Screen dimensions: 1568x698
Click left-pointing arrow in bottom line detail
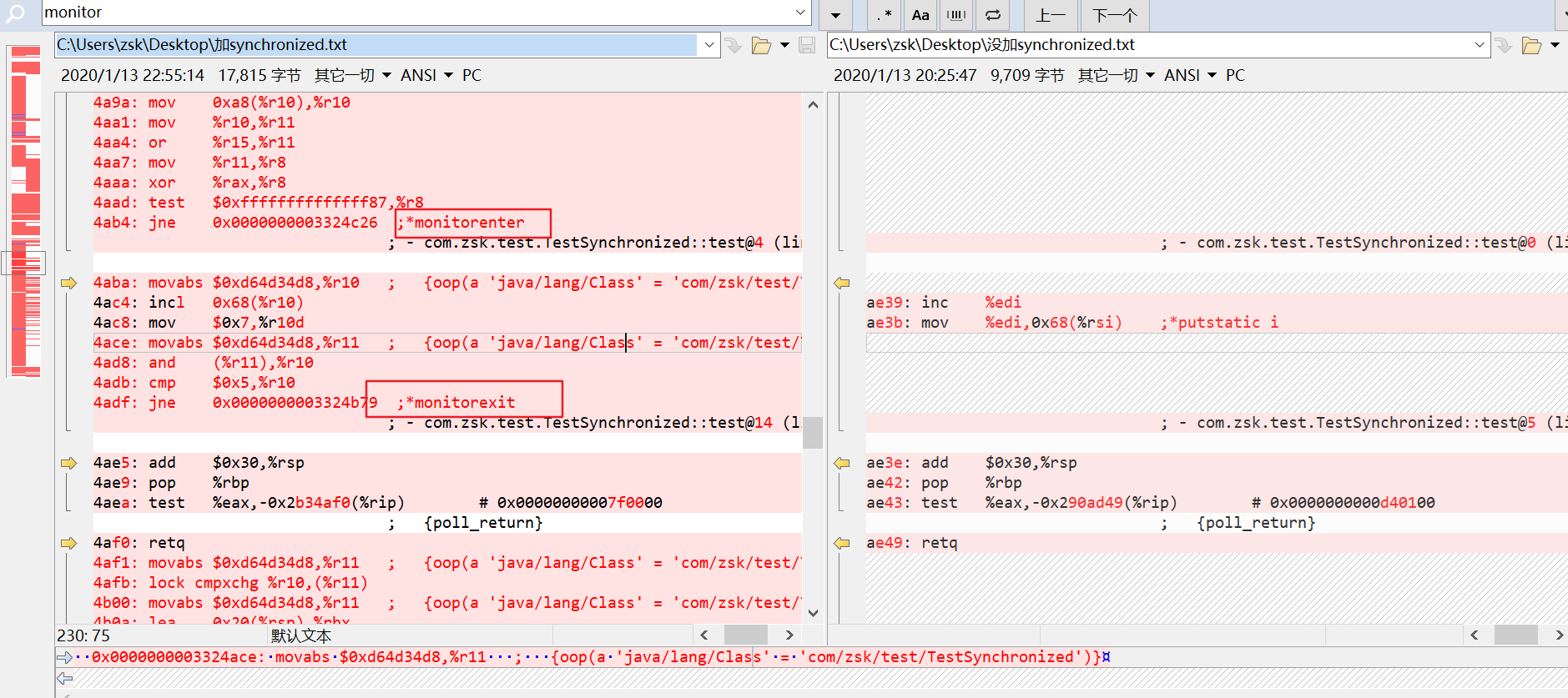tap(65, 678)
